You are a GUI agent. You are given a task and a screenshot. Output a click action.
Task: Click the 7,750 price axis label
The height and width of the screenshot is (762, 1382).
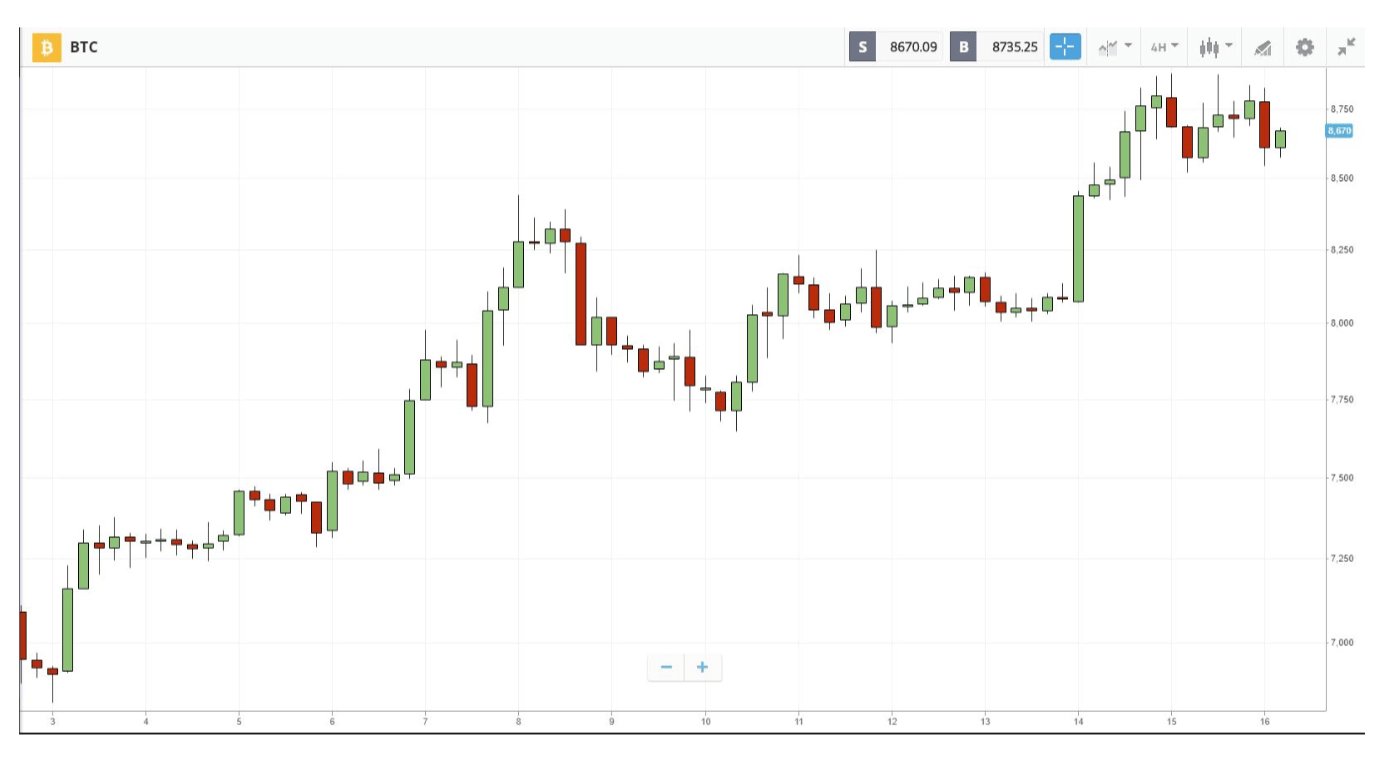click(1341, 400)
